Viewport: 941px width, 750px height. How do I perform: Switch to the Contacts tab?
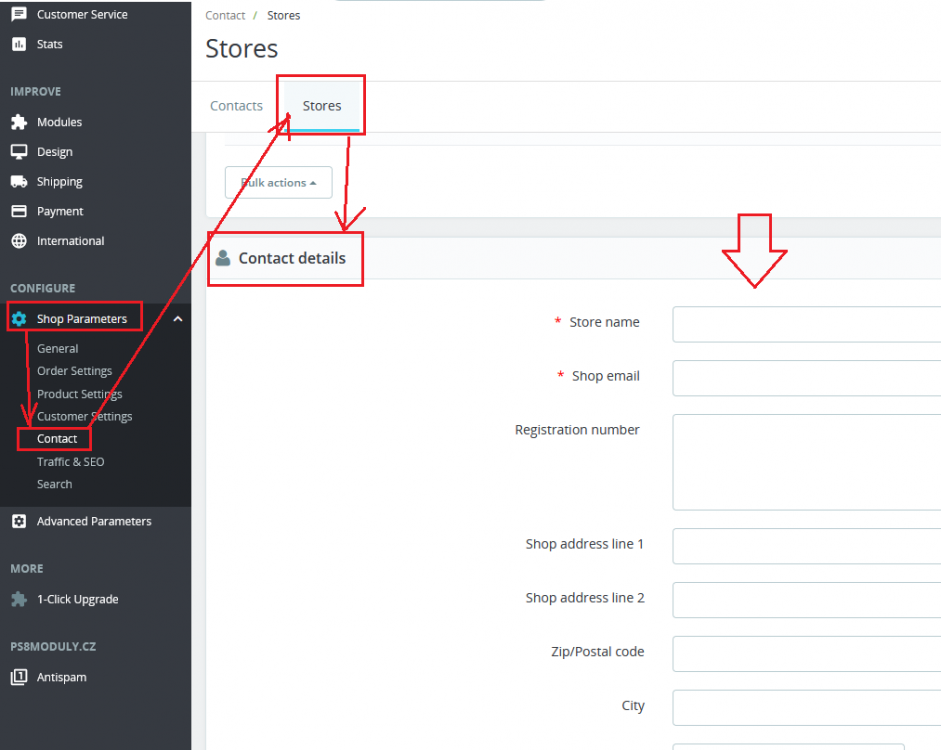tap(236, 106)
